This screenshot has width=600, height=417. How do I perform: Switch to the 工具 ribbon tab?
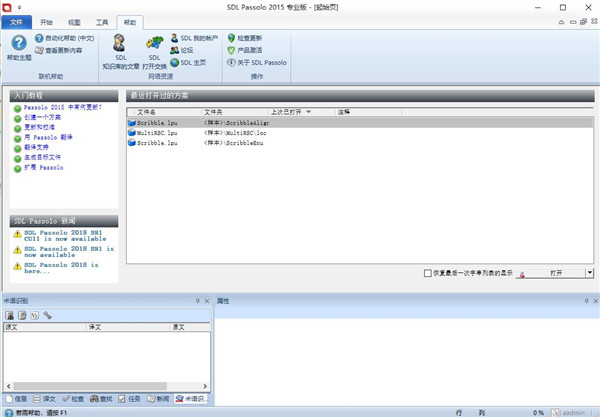[x=102, y=22]
